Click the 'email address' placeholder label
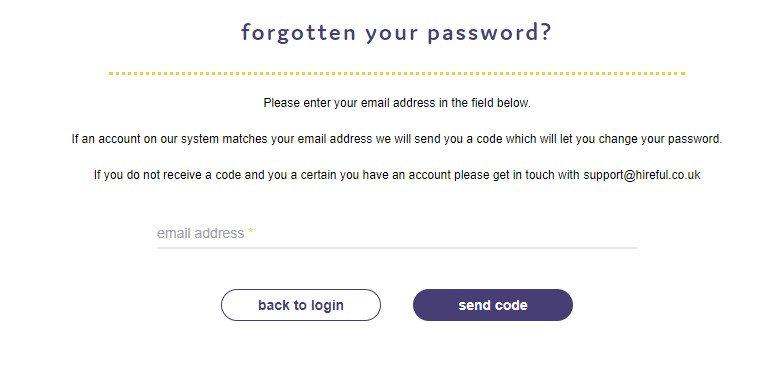This screenshot has width=775, height=372. tap(200, 233)
